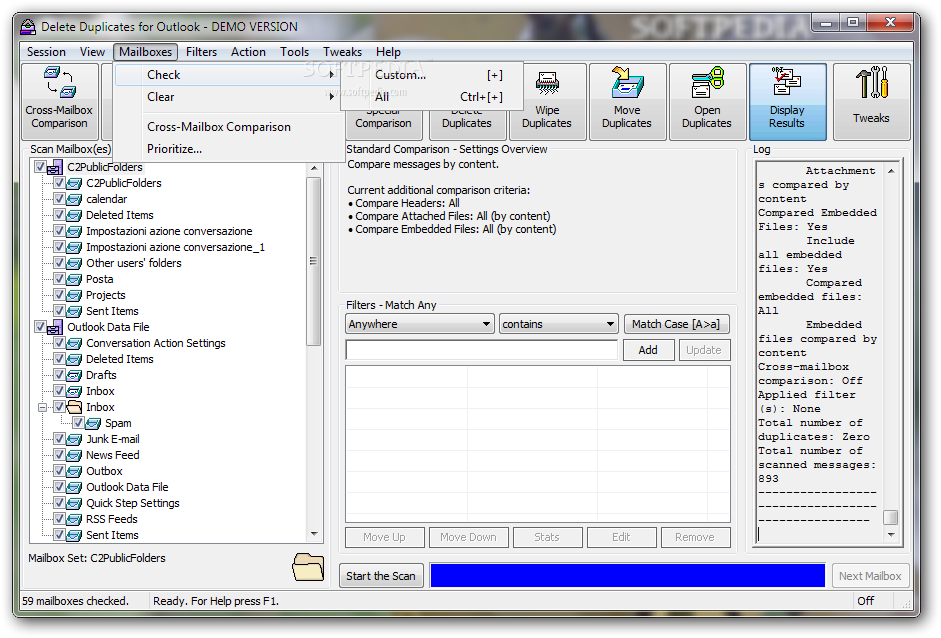This screenshot has width=941, height=638.
Task: Toggle the Outlook Data File root checkbox
Action: pos(40,327)
